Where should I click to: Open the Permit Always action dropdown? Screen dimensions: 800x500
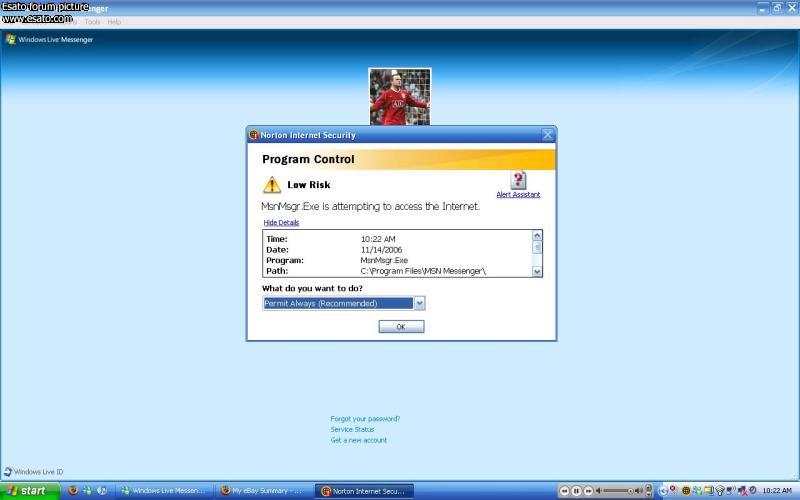[343, 304]
